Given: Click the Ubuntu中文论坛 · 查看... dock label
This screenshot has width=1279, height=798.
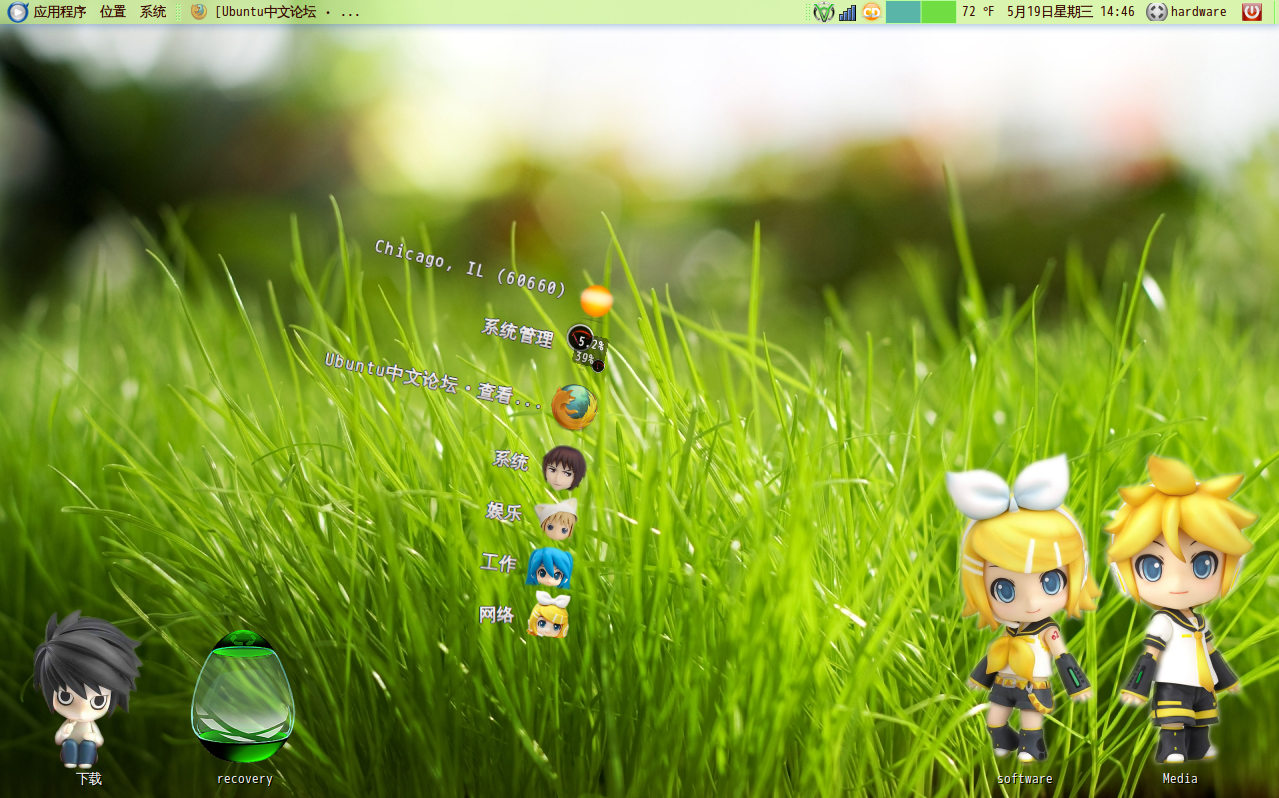Looking at the screenshot, I should [434, 381].
